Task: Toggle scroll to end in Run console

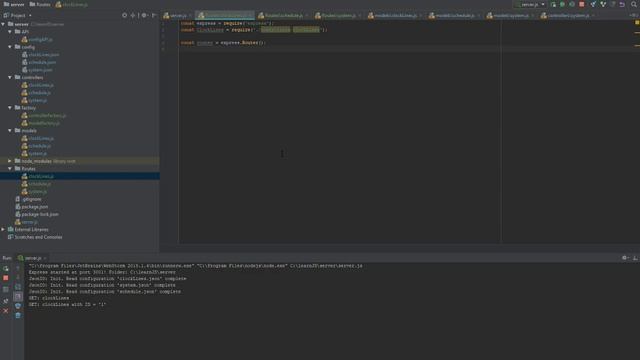Action: click(x=18, y=296)
